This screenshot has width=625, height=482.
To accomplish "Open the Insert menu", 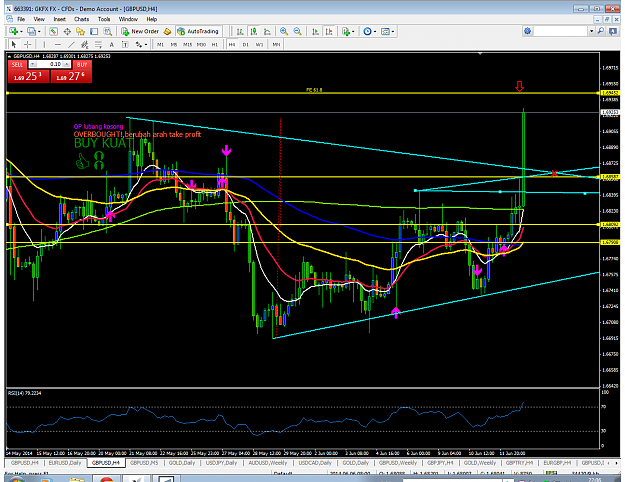I will [59, 19].
